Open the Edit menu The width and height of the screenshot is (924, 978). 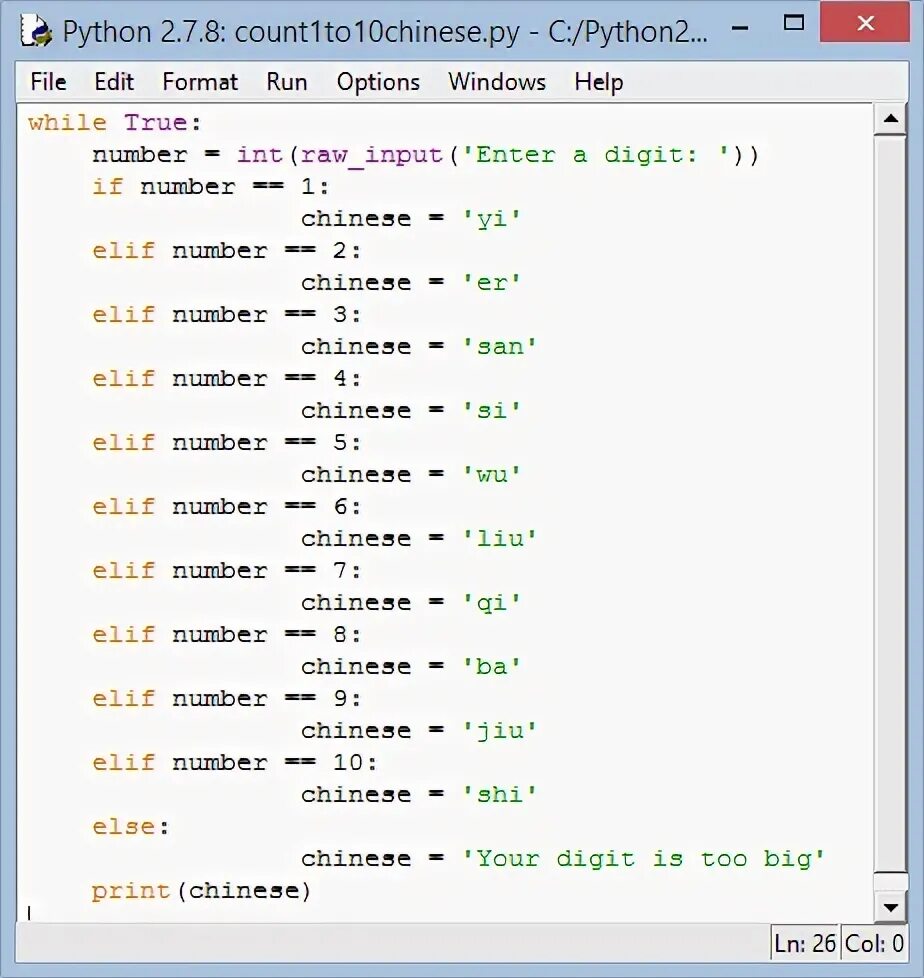point(114,82)
